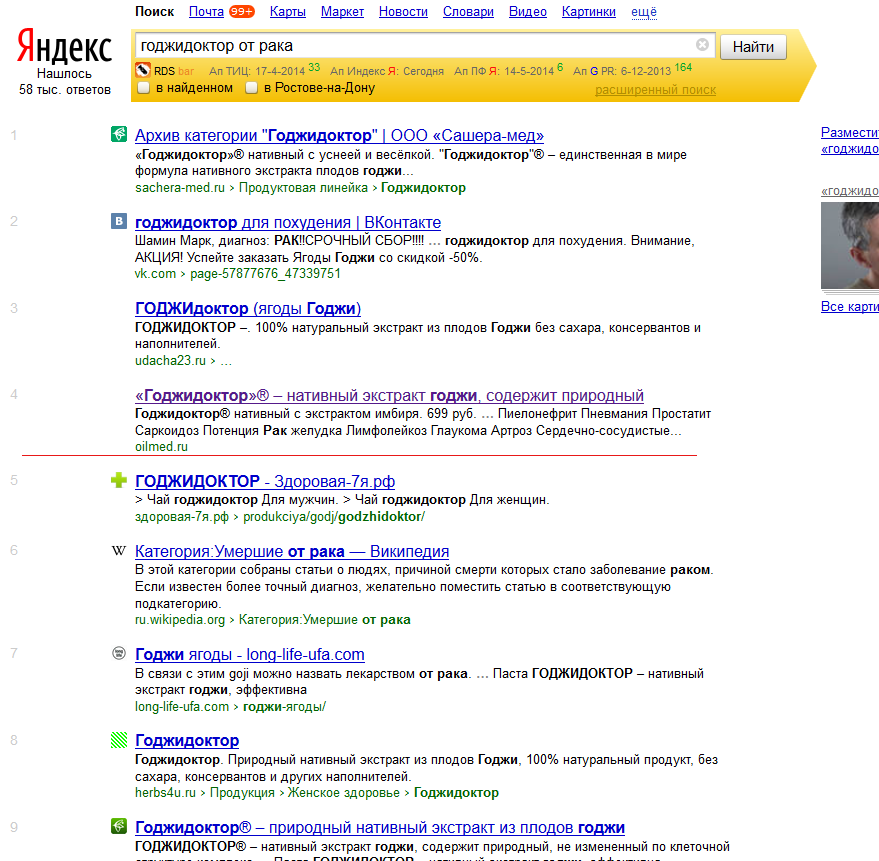Viewport: 879px width, 861px height.
Task: Click the 99+ mail counter badge
Action: tap(242, 12)
